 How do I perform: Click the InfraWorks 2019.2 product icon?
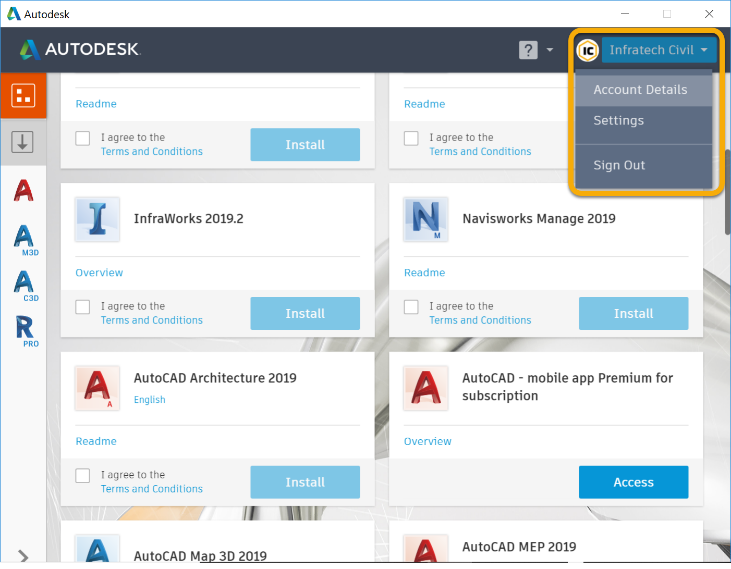click(97, 219)
